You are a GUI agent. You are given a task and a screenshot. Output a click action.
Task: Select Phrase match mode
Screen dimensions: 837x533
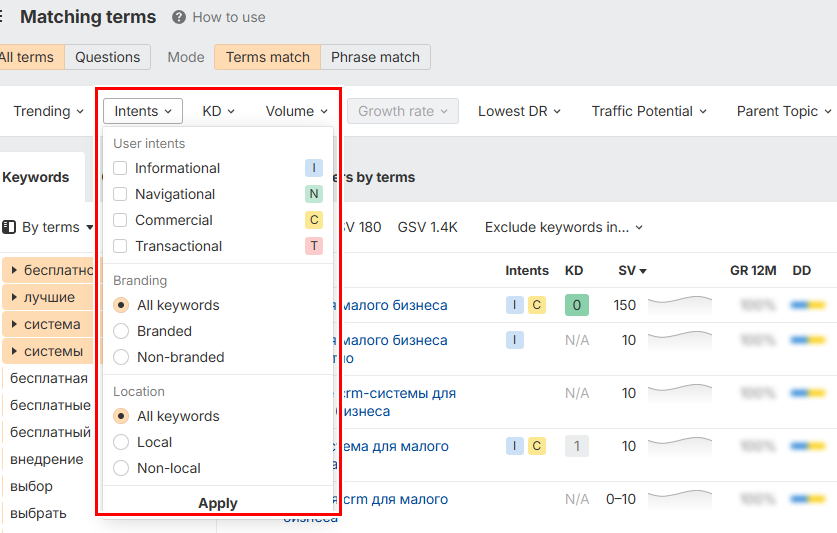point(375,57)
